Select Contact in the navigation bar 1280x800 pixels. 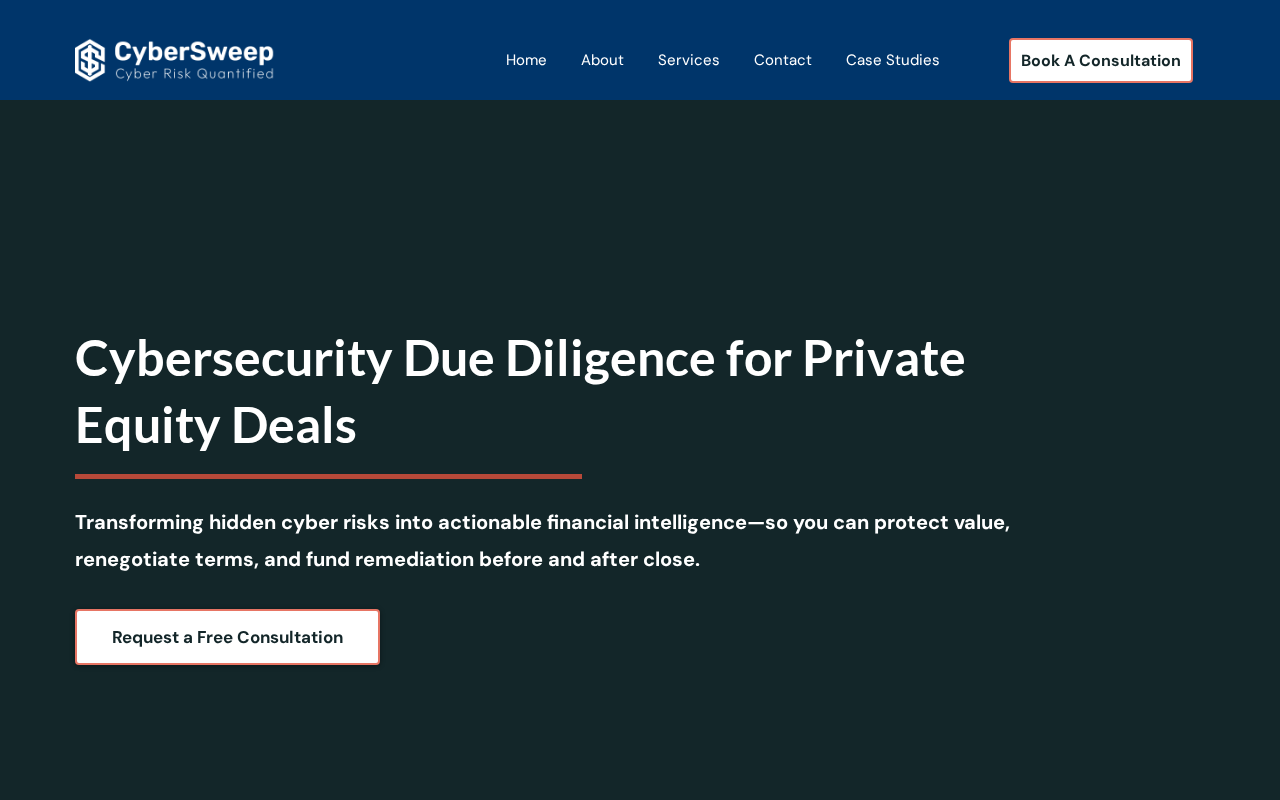click(783, 60)
